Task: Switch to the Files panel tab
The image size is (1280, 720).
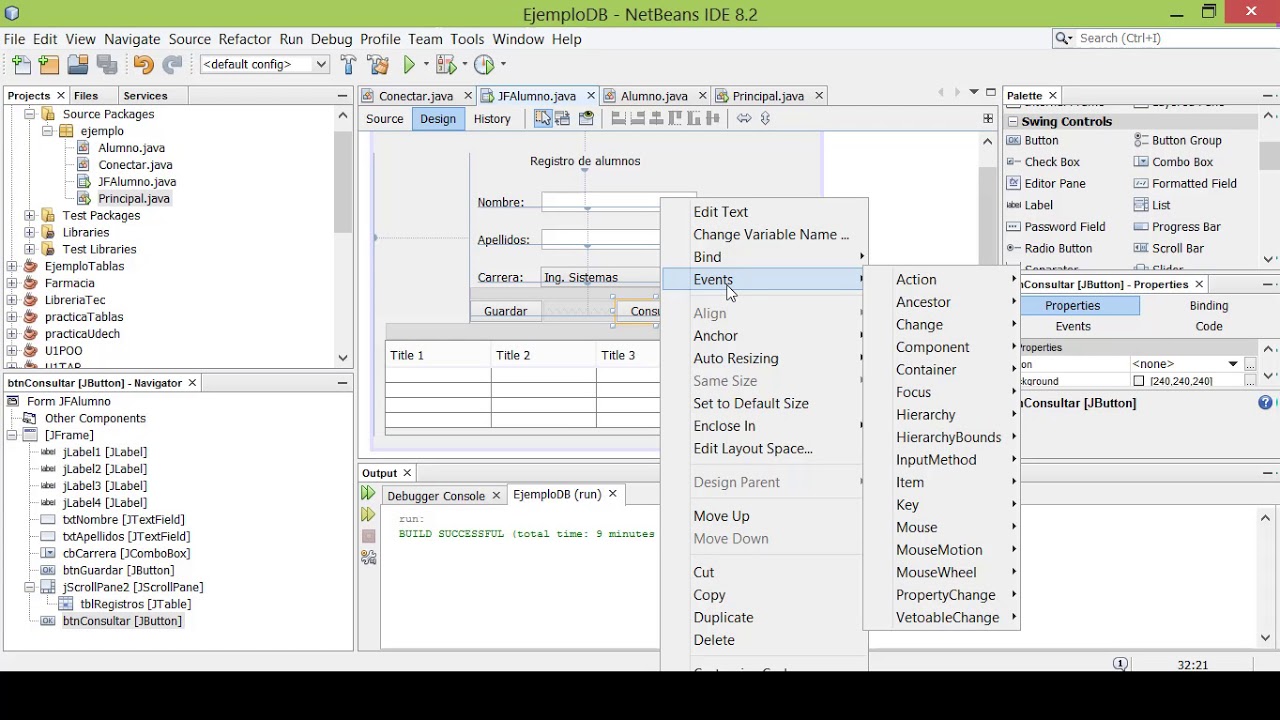Action: coord(86,96)
